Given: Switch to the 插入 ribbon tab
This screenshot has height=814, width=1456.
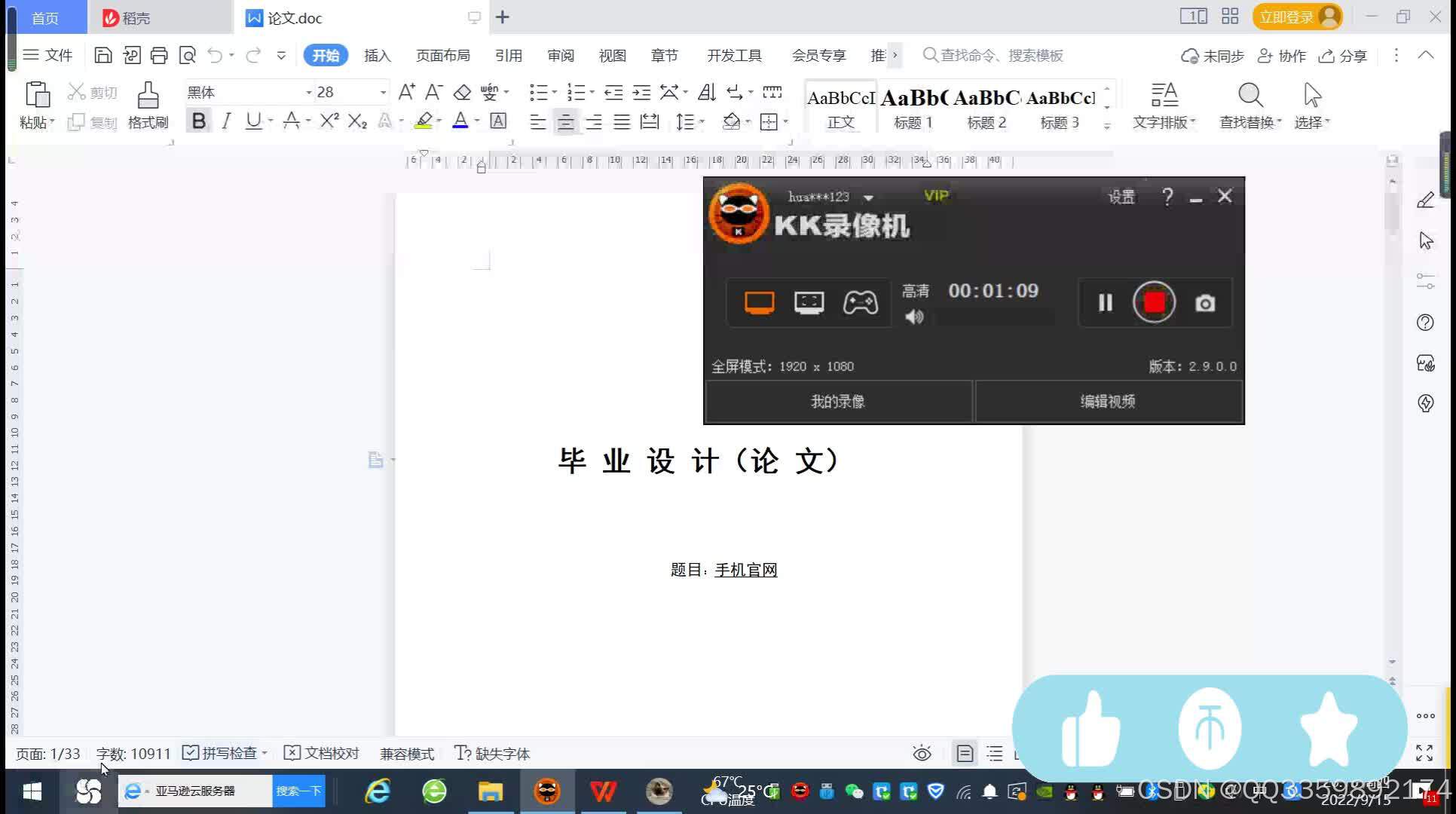Looking at the screenshot, I should tap(377, 55).
